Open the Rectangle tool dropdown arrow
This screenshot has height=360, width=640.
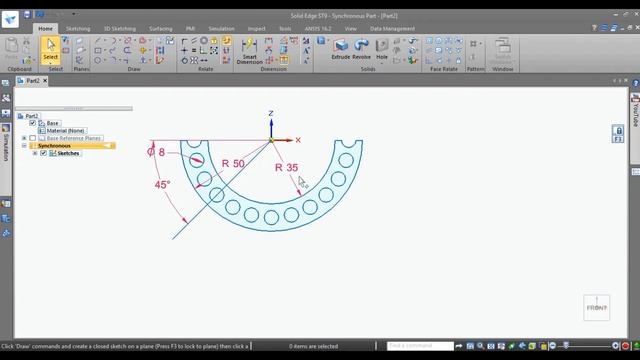105,51
